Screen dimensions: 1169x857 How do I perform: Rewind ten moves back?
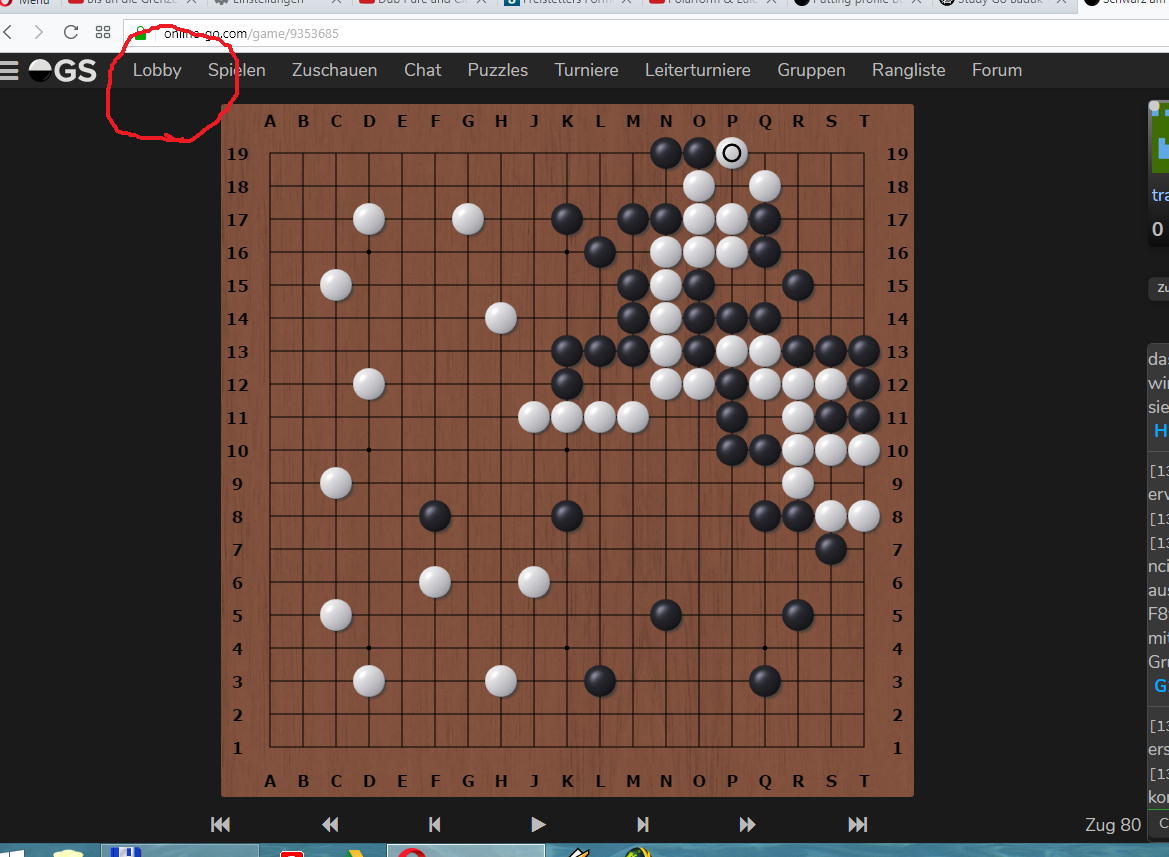point(330,824)
